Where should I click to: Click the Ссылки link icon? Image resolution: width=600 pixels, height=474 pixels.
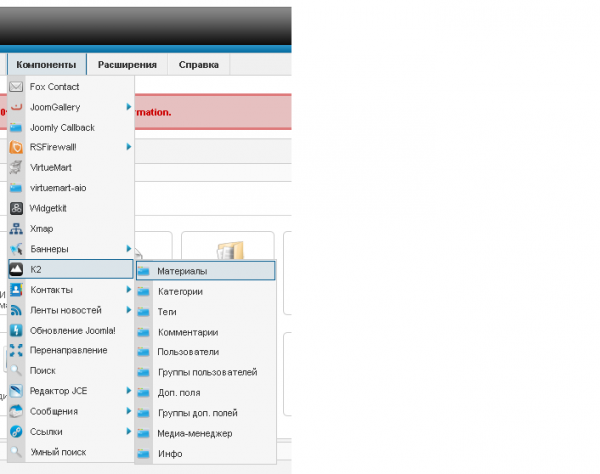pyautogui.click(x=16, y=432)
